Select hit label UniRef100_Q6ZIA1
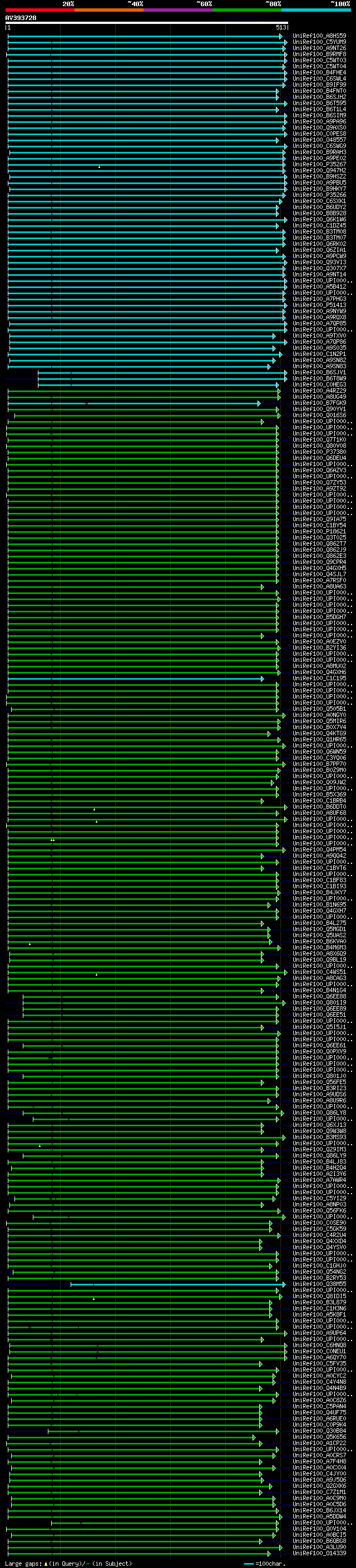Screen dimensions: 356x1568 [319, 250]
